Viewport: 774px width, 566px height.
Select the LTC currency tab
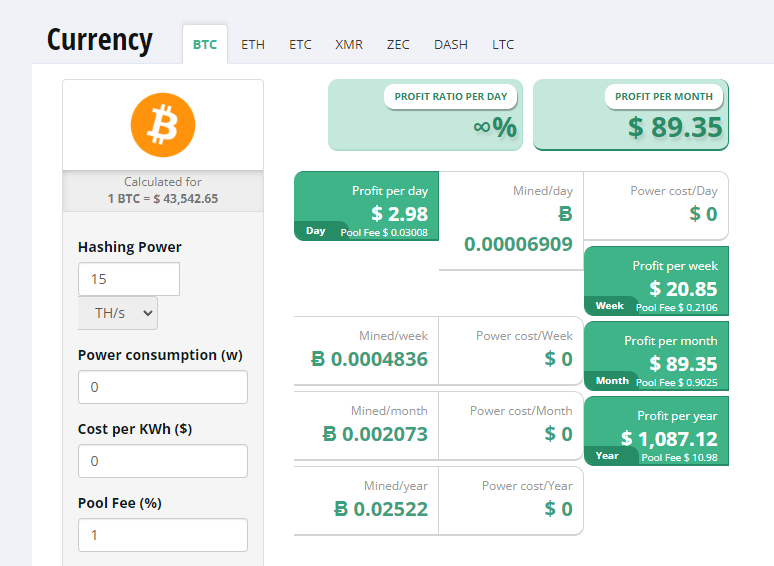click(x=503, y=45)
